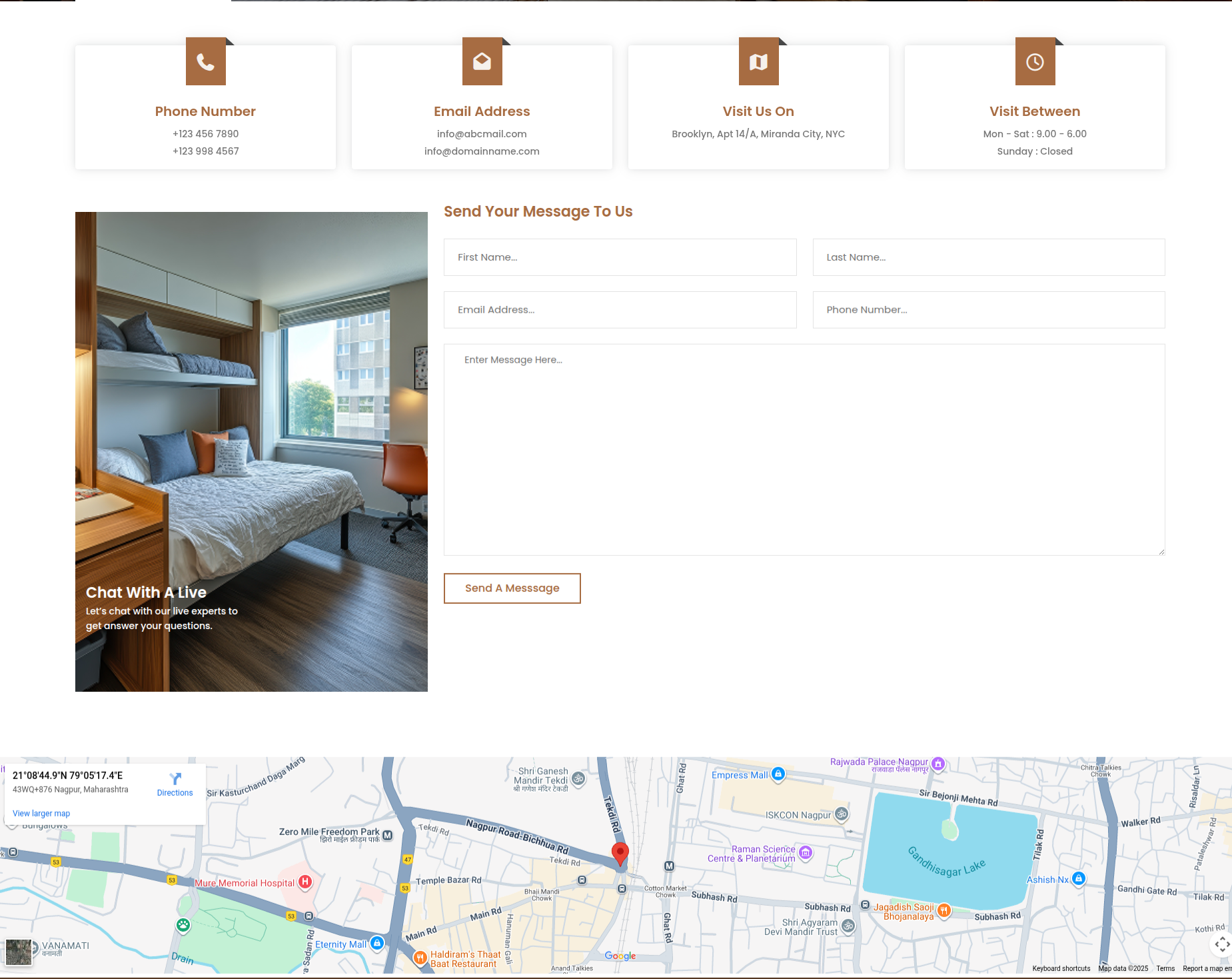Select the Mure Memorial Hospital marker

[305, 882]
